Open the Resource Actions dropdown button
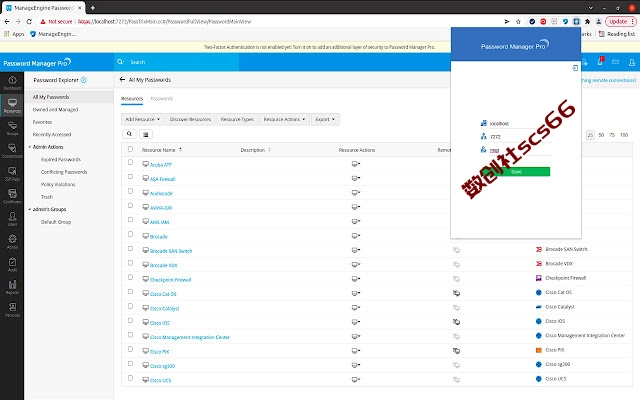640x400 pixels. [x=284, y=119]
